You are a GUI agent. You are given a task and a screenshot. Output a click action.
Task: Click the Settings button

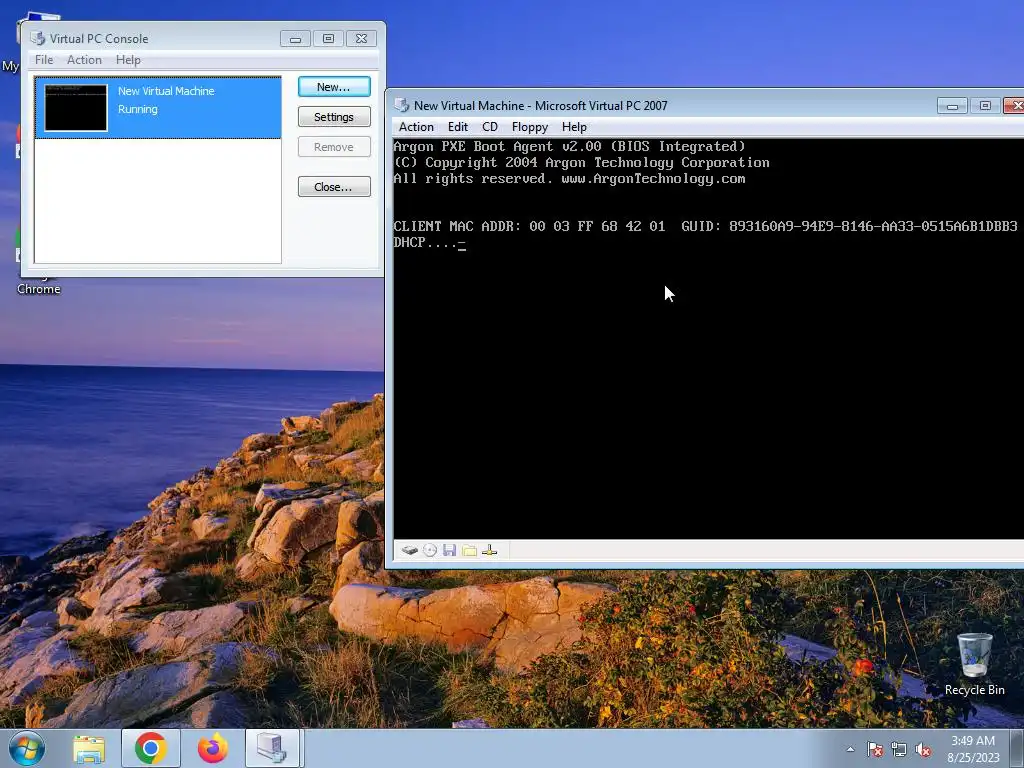(x=334, y=117)
